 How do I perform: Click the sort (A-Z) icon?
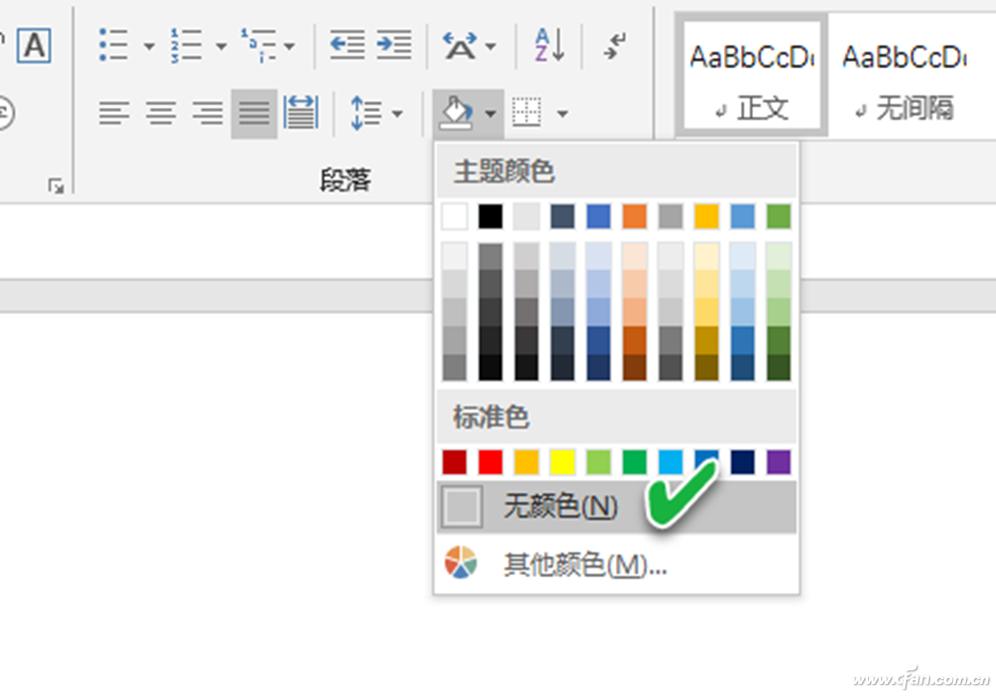coord(543,44)
